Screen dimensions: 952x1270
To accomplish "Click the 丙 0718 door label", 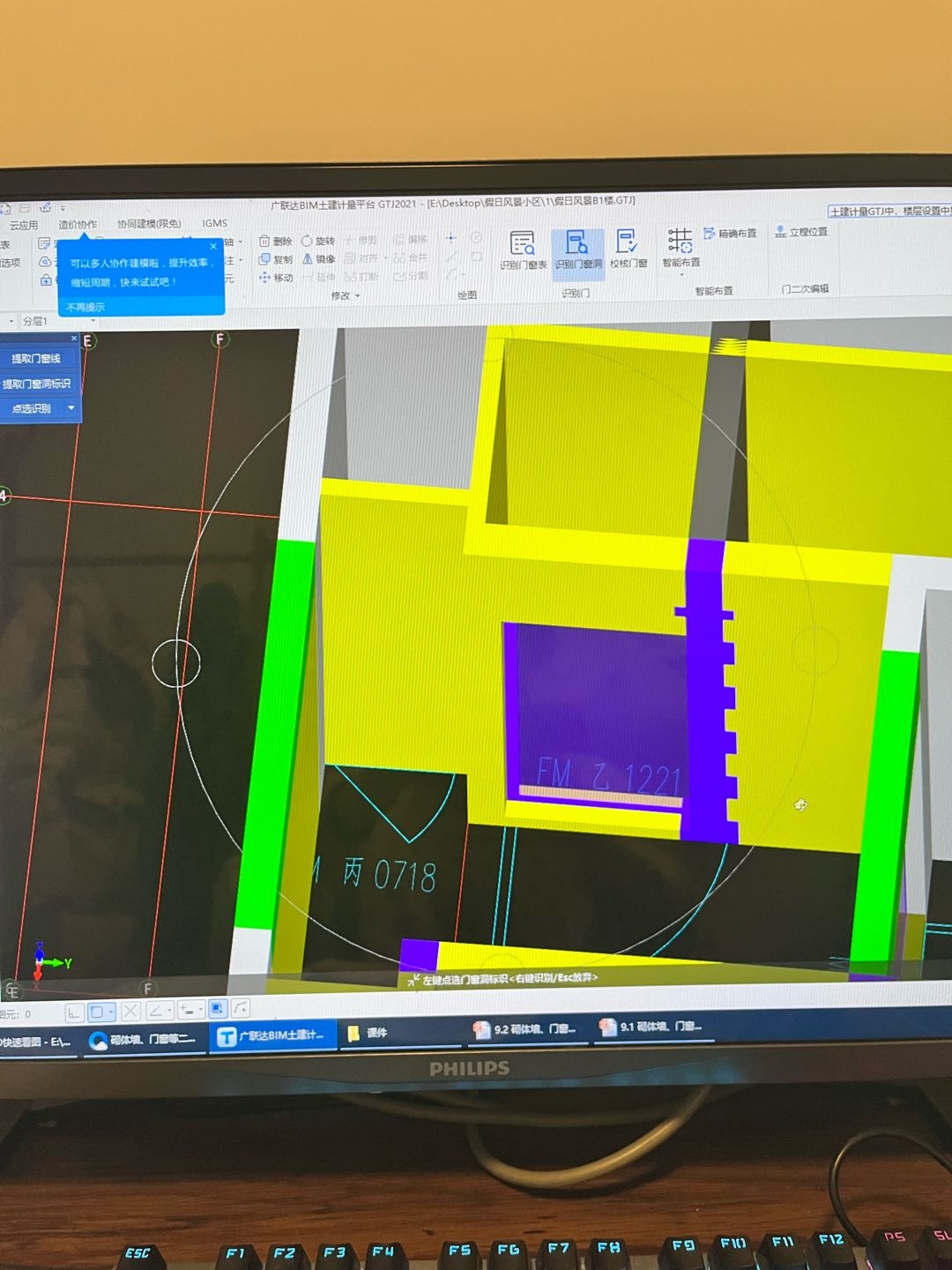I will pyautogui.click(x=389, y=874).
